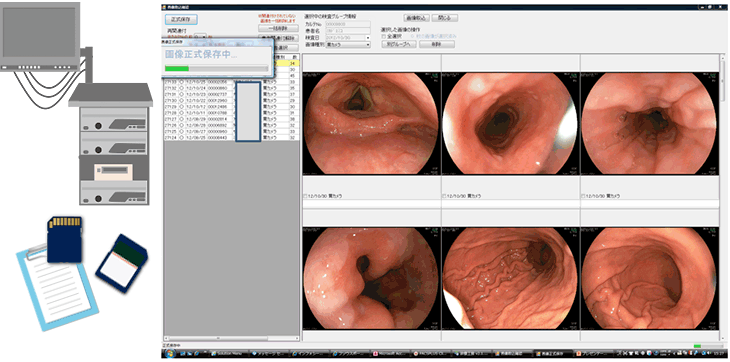The height and width of the screenshot is (362, 730).
Task: Click the 画像正式保存中 progress bar
Action: pos(216,68)
